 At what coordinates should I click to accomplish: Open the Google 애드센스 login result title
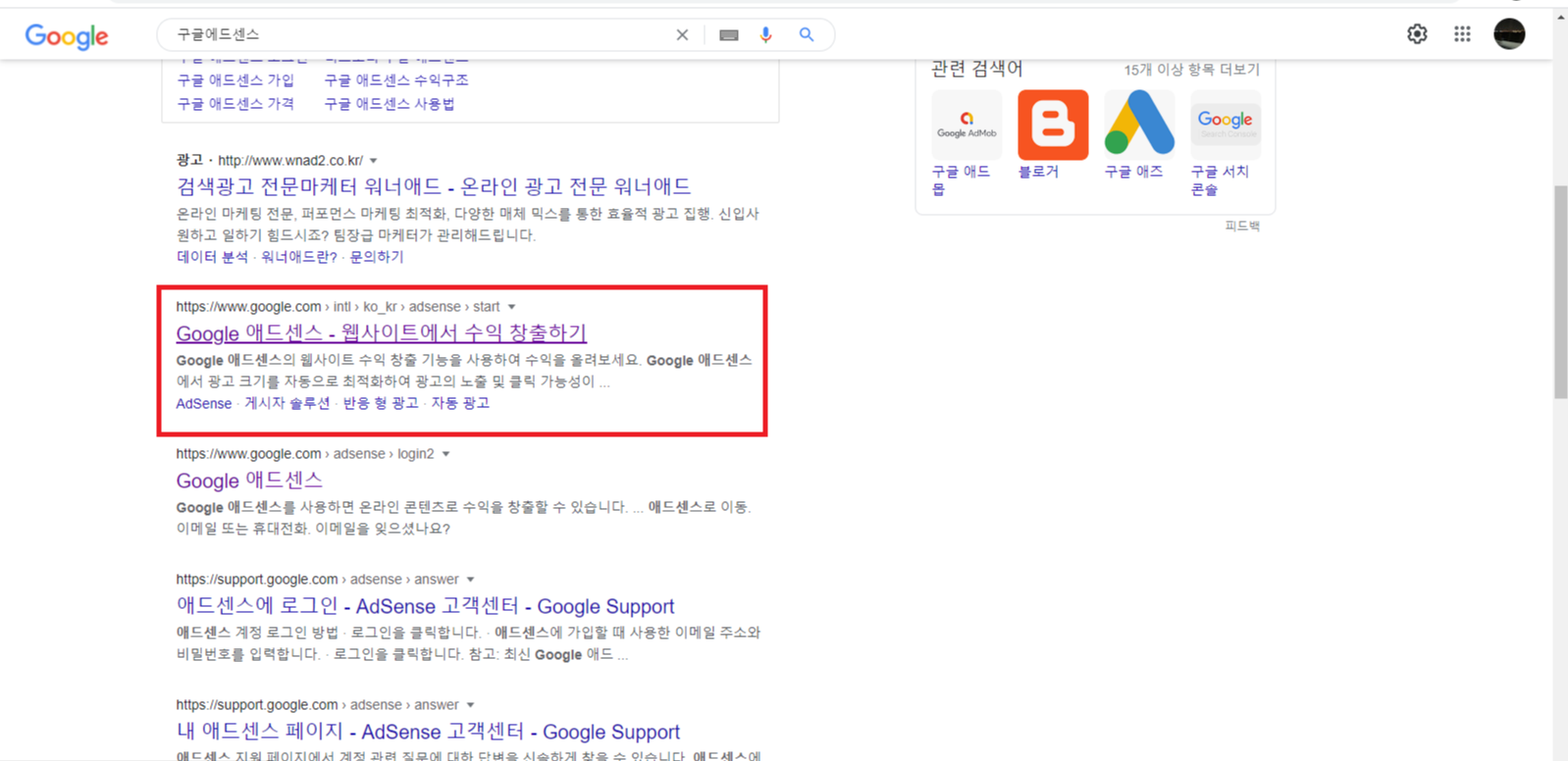point(249,481)
